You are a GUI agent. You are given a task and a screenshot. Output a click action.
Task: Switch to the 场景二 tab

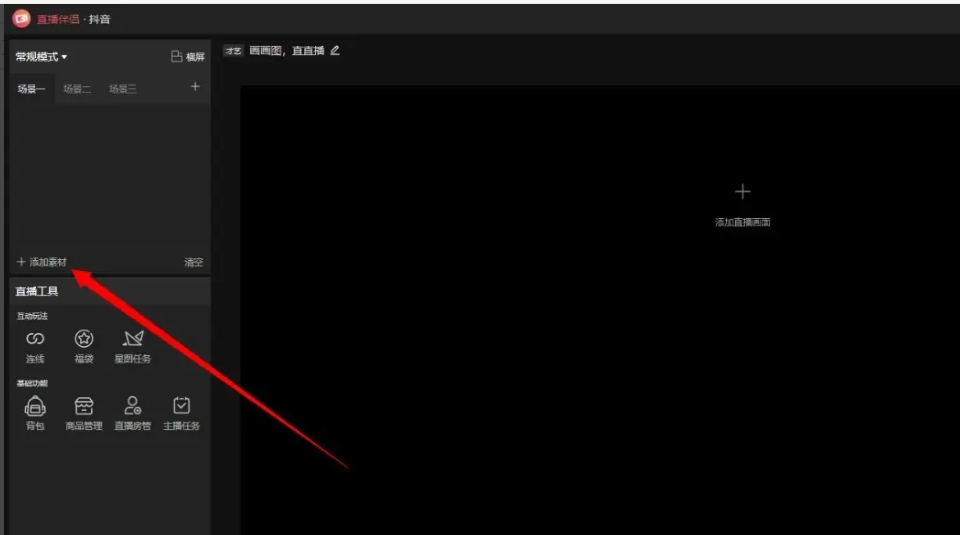pos(77,89)
